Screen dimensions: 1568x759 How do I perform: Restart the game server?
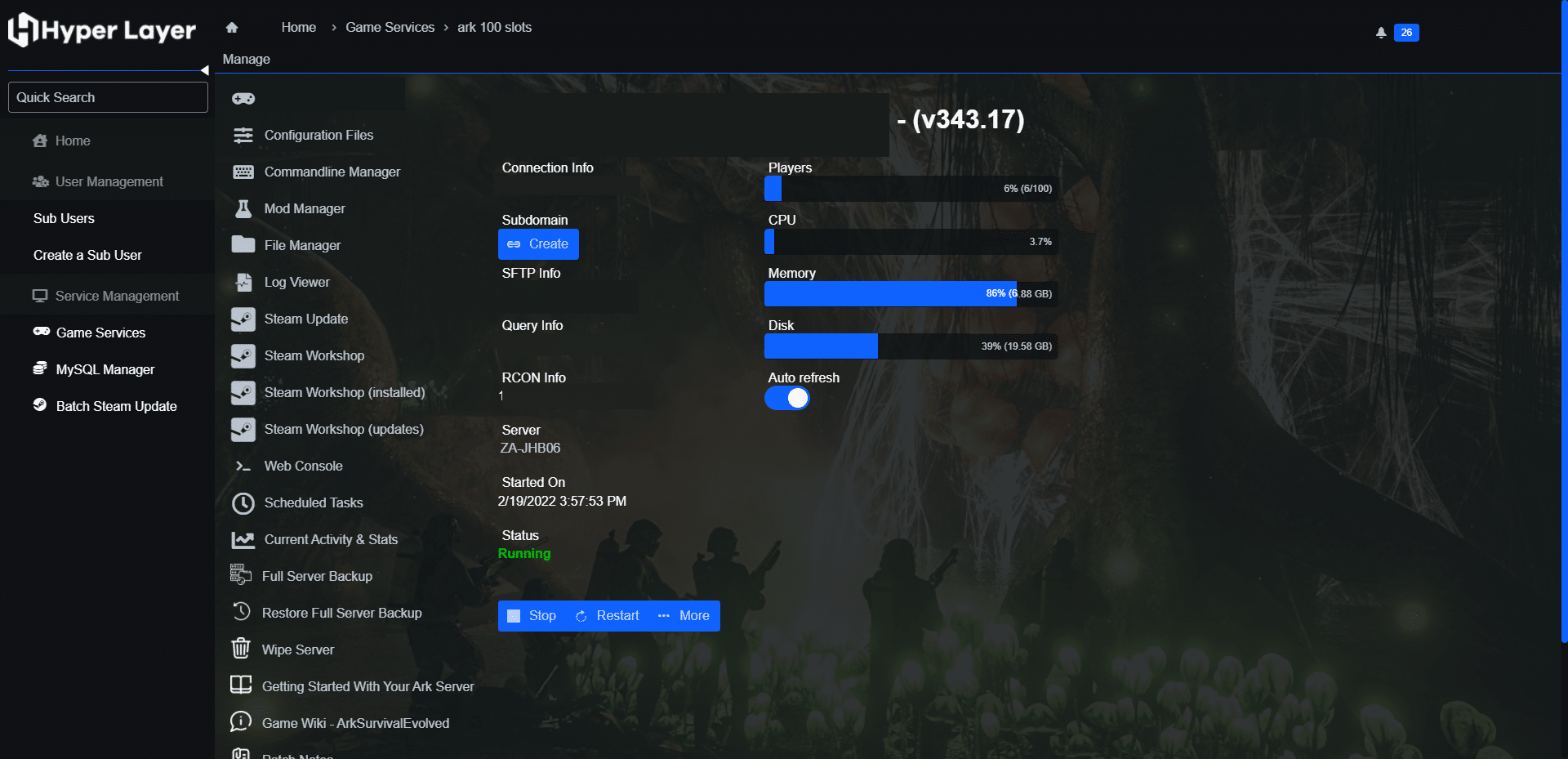(608, 616)
